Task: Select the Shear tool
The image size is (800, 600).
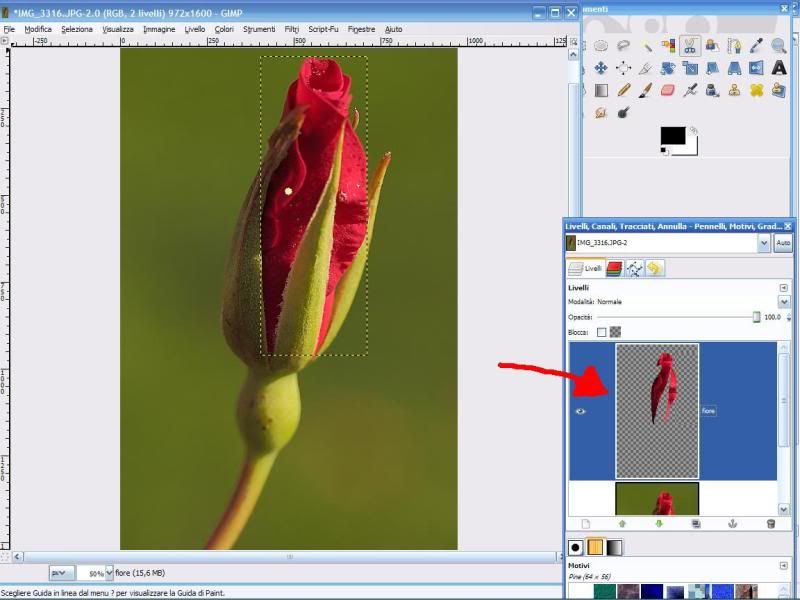Action: (712, 68)
